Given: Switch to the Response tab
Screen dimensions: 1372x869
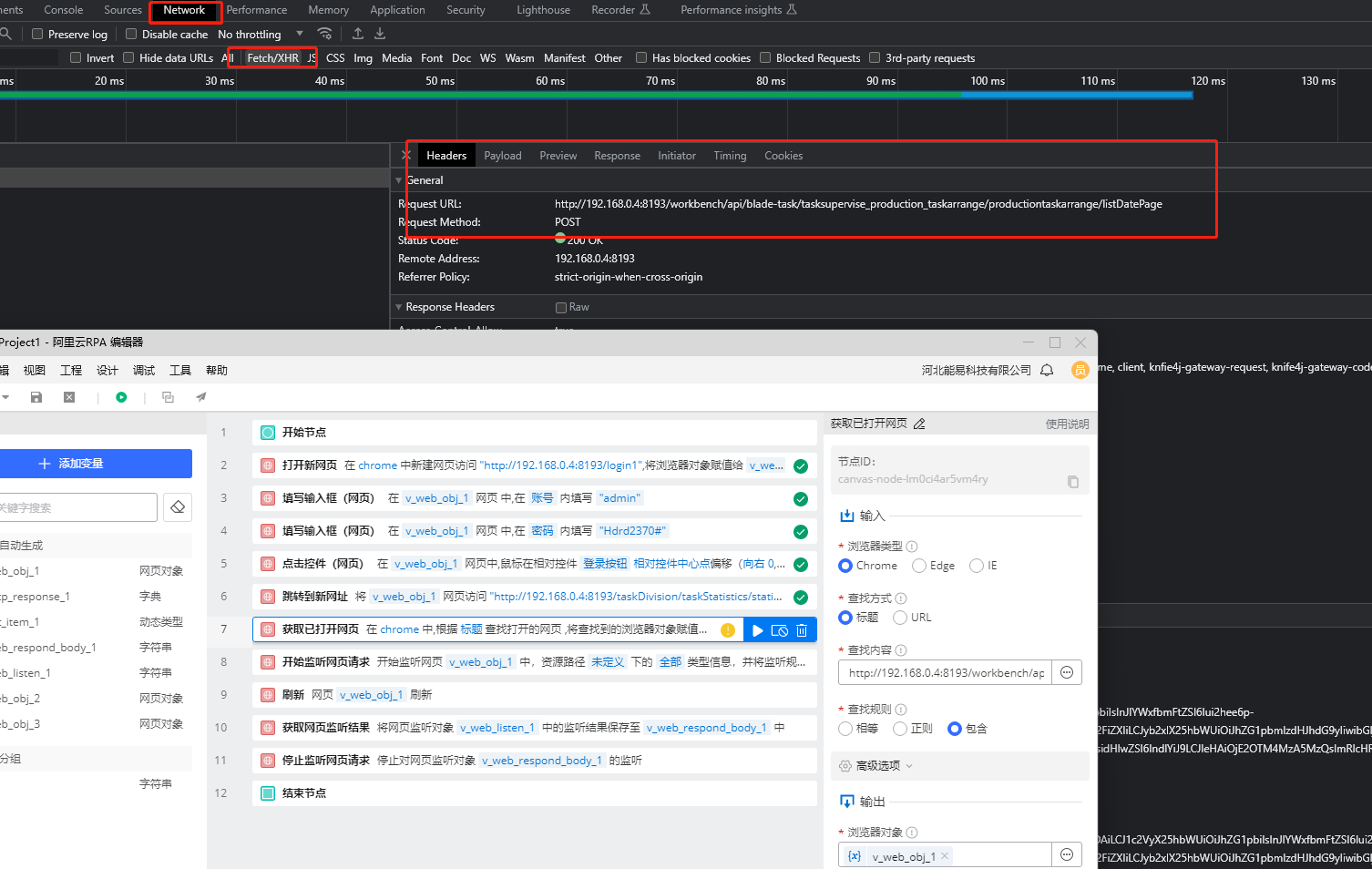Looking at the screenshot, I should pos(618,156).
